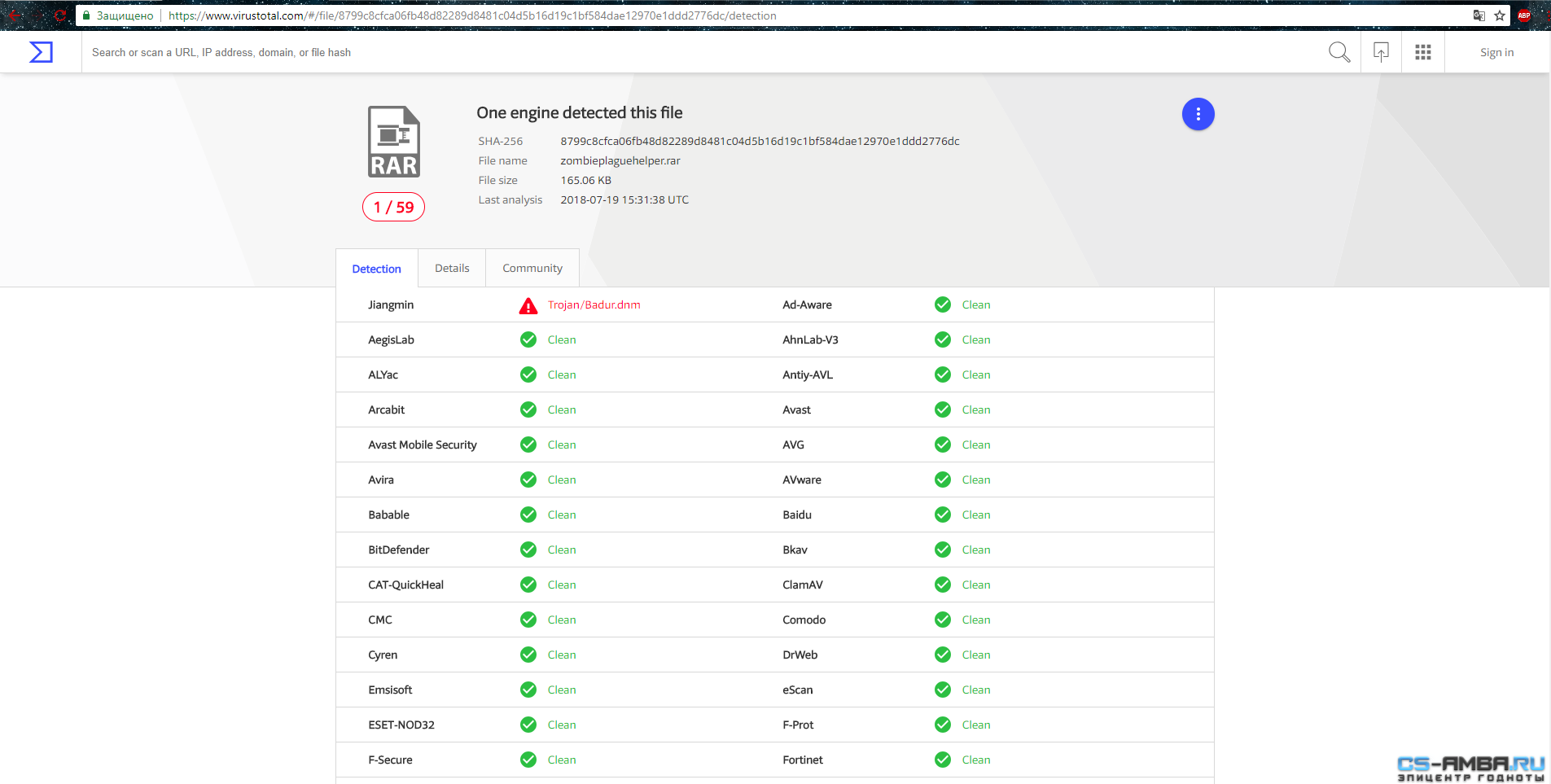Click the translate page icon
1551x784 pixels.
coord(1479,15)
